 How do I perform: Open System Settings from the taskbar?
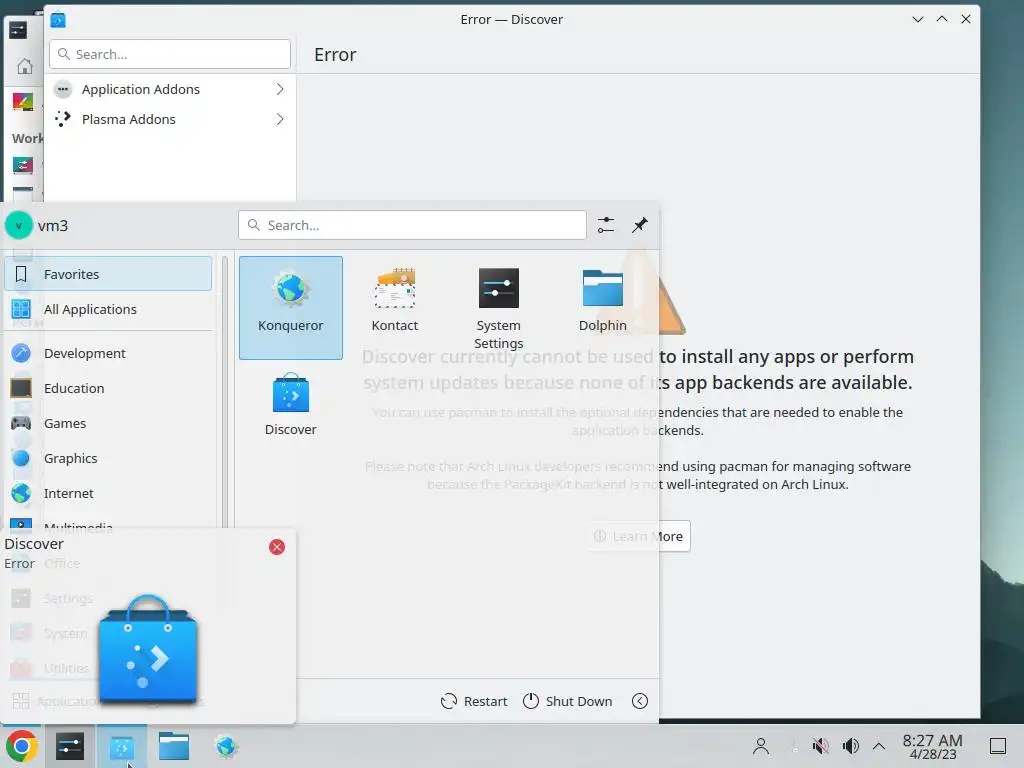[70, 746]
